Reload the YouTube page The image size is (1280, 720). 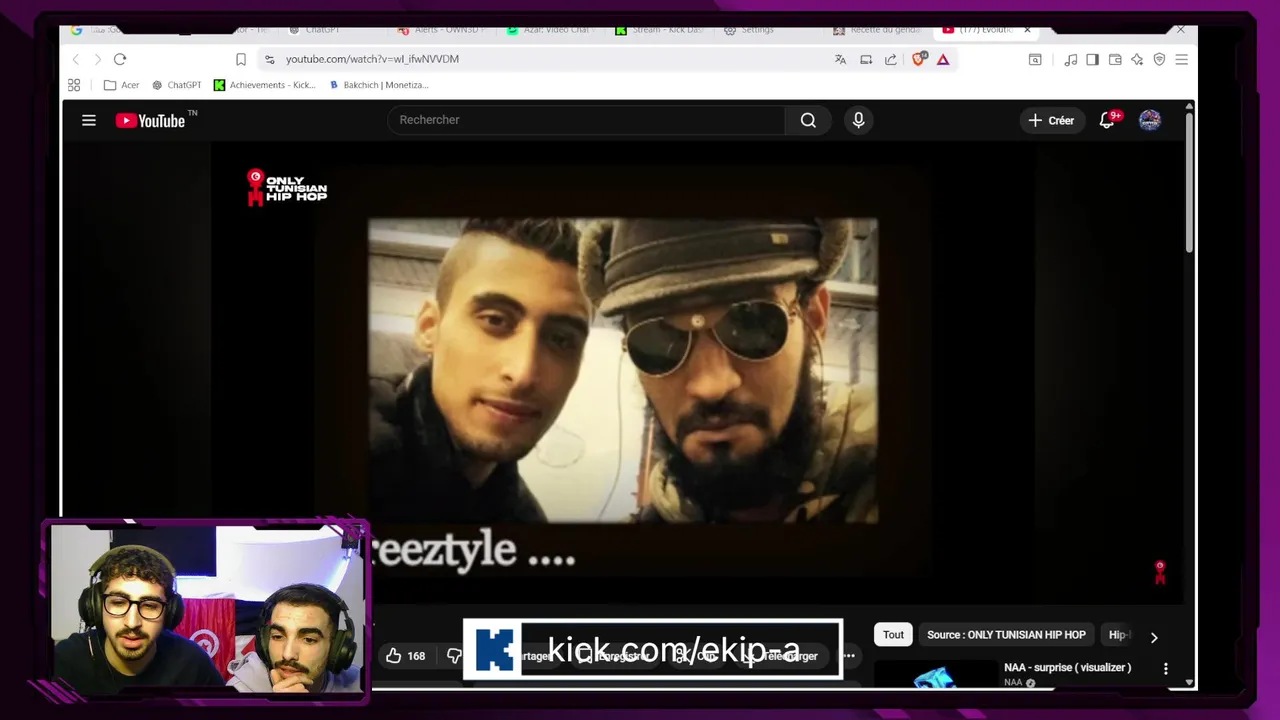[120, 59]
